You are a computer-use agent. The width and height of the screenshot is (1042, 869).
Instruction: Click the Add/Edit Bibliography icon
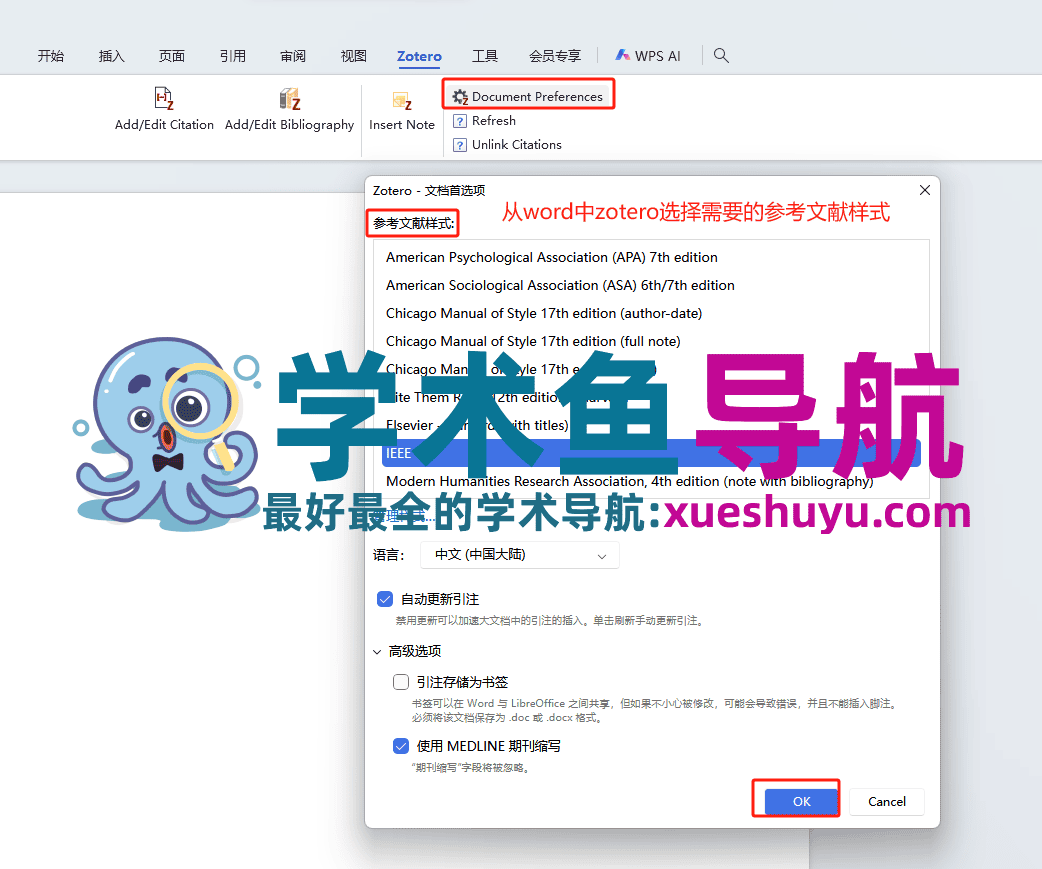pyautogui.click(x=289, y=98)
